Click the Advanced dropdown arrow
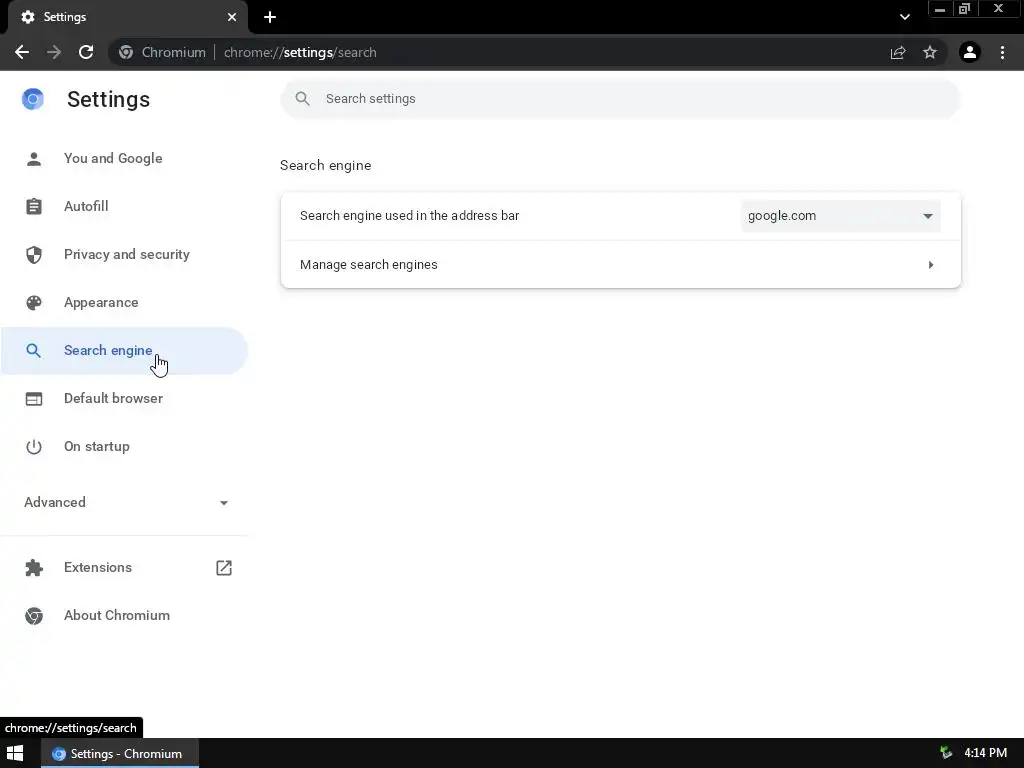This screenshot has width=1024, height=768. click(224, 503)
